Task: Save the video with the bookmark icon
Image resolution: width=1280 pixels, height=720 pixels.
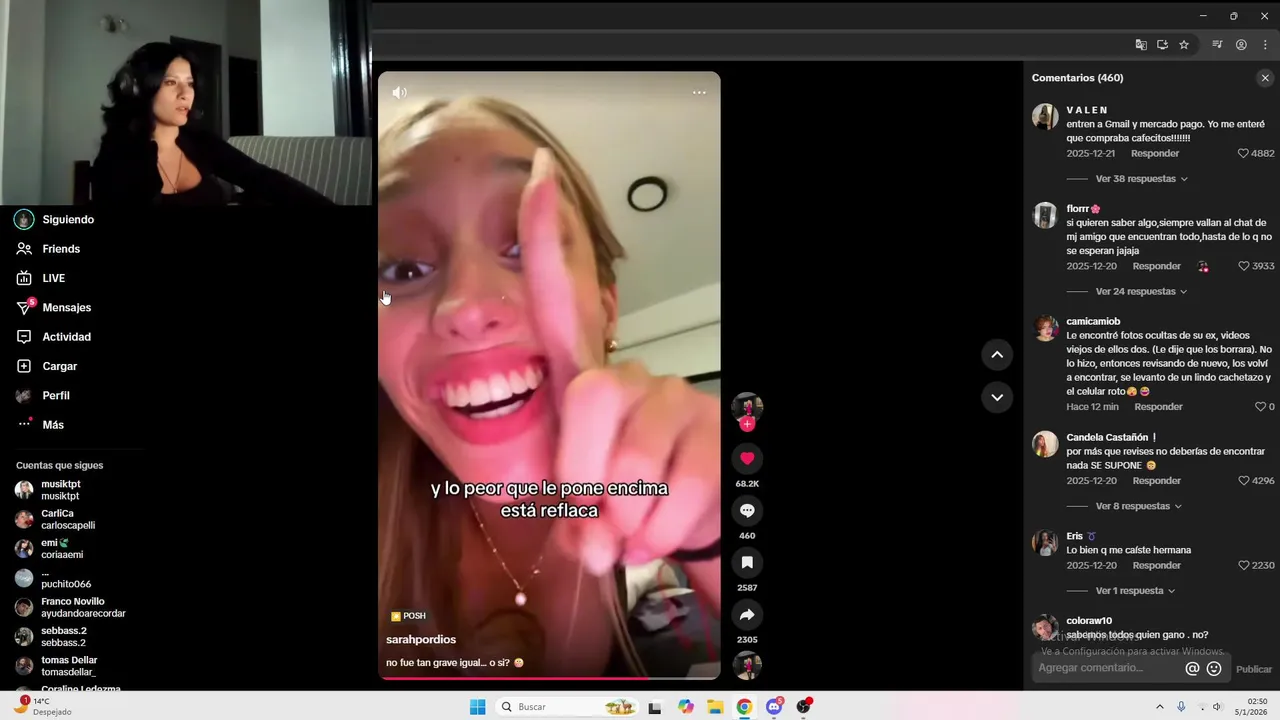Action: coord(747,562)
